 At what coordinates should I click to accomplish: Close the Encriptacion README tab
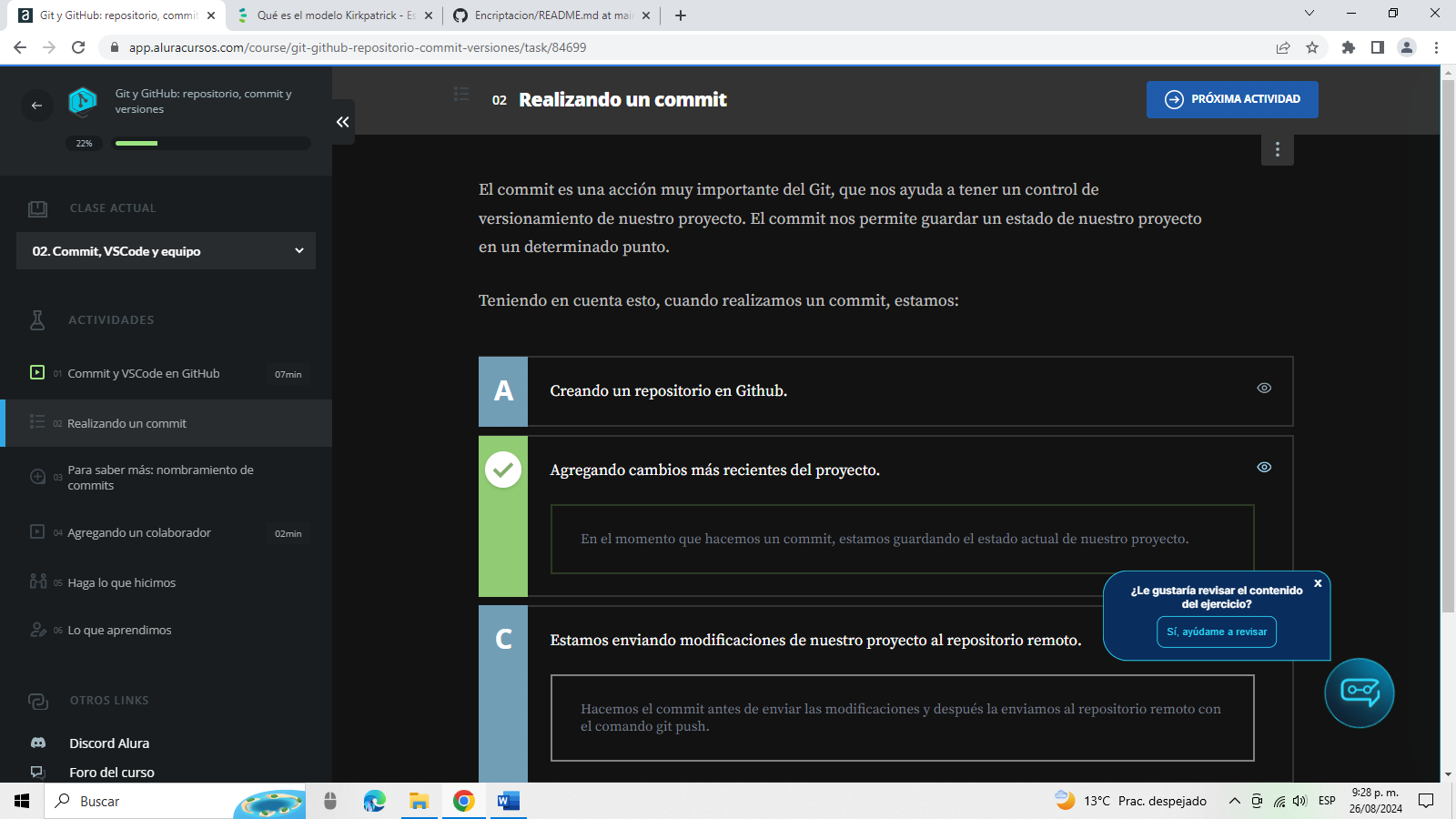point(646,15)
